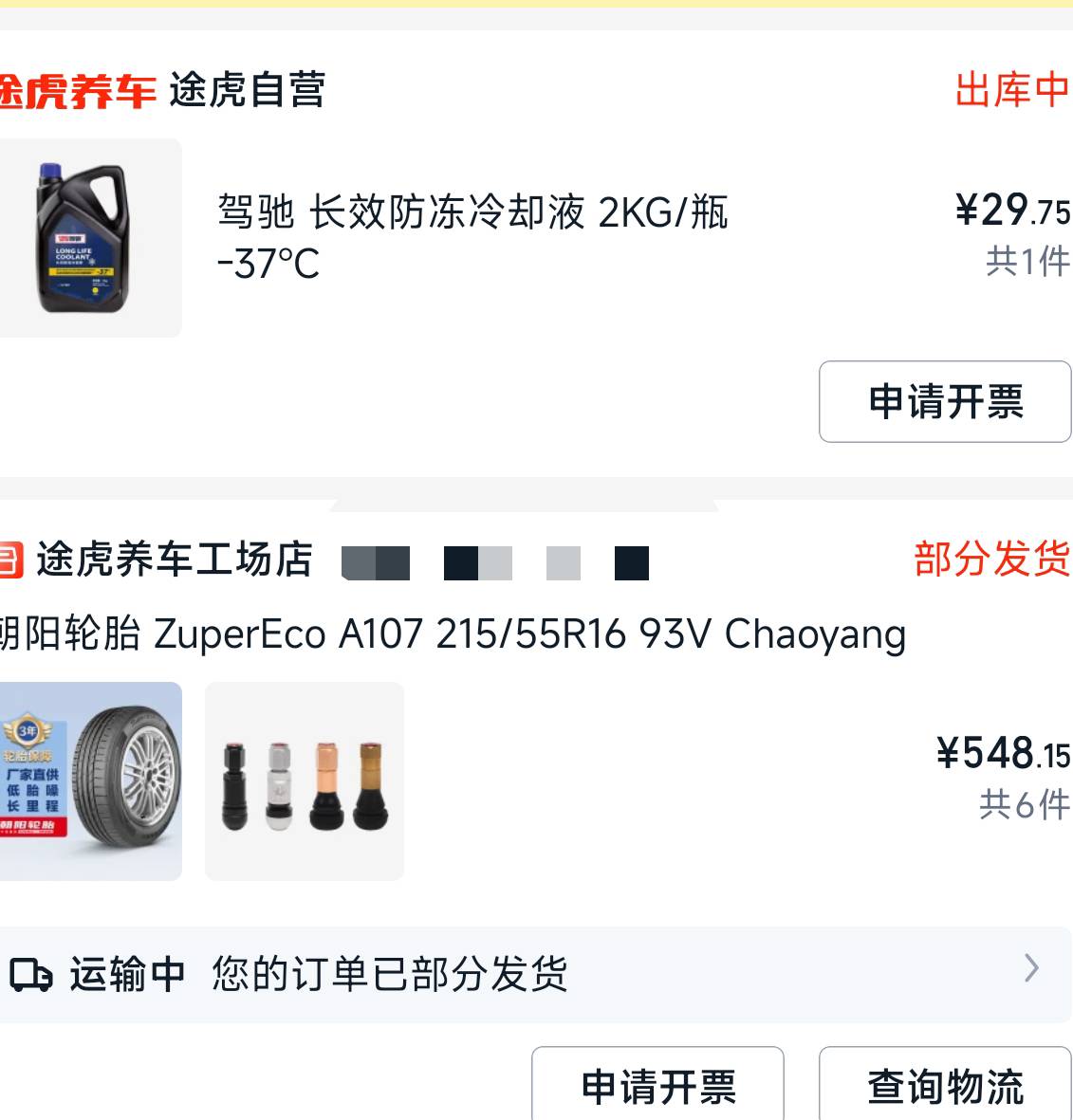
Task: Open 驾驰 长效防冻冷却液 product title
Action: coord(472,237)
